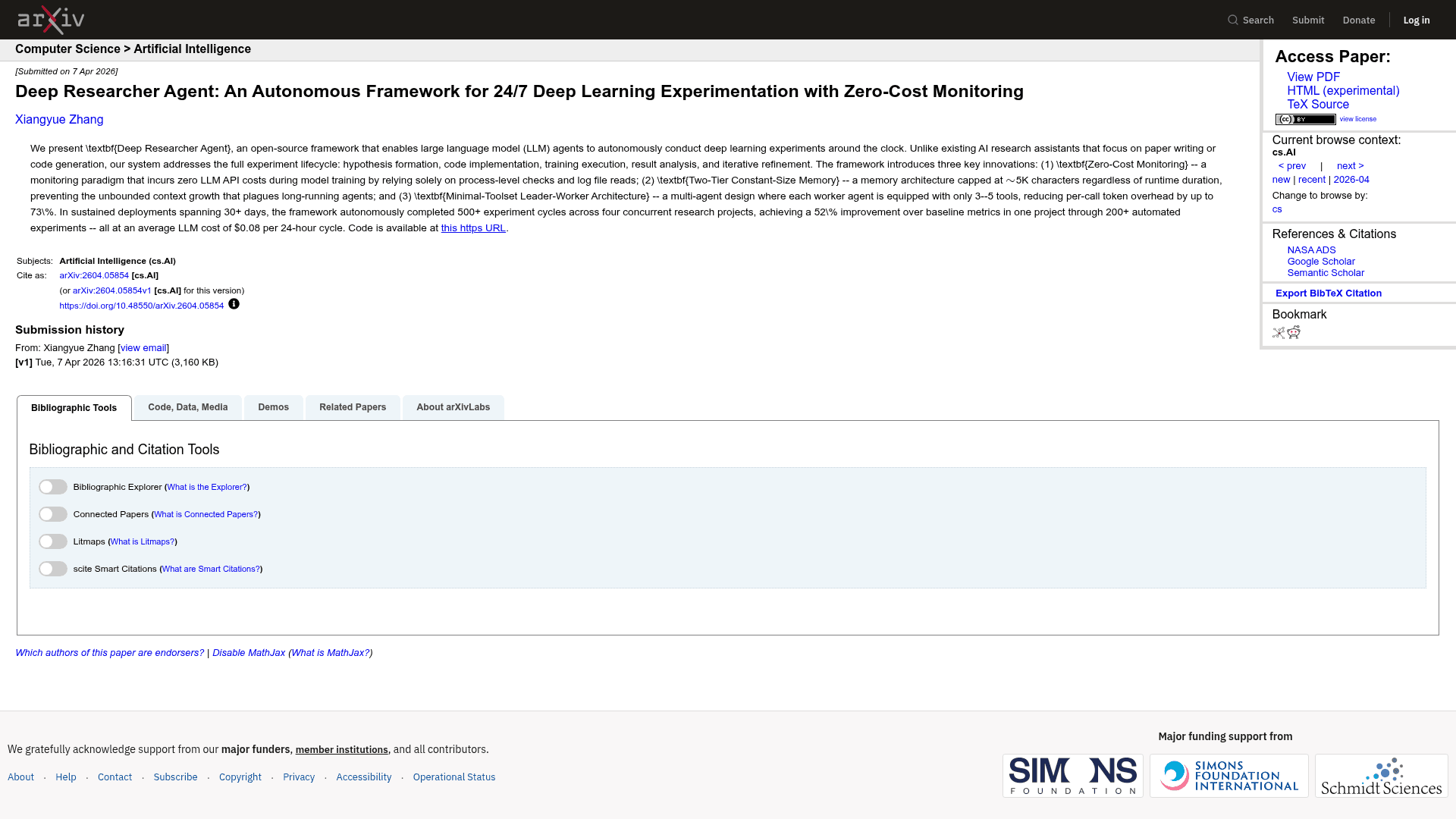Open View PDF link
The width and height of the screenshot is (1456, 819).
point(1313,77)
